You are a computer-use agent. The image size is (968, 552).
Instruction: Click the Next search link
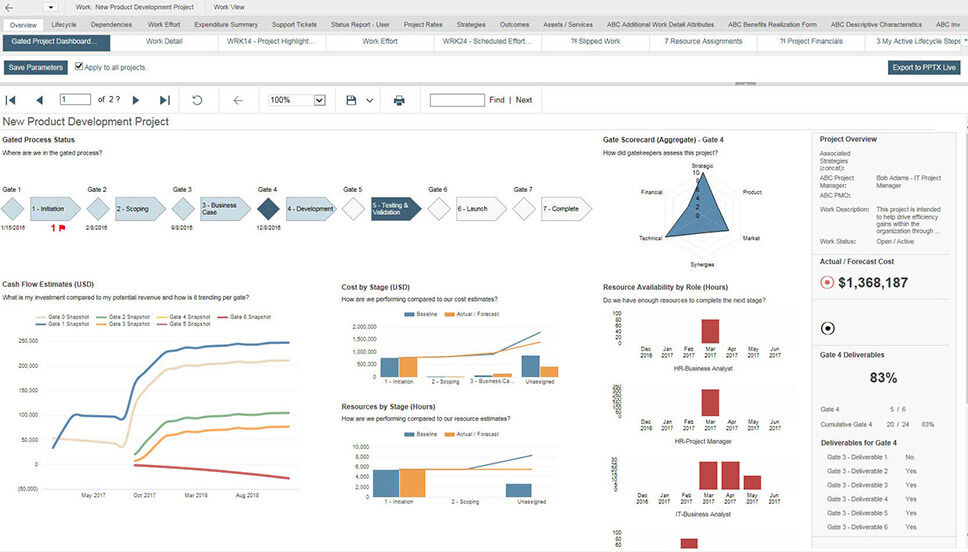point(524,100)
